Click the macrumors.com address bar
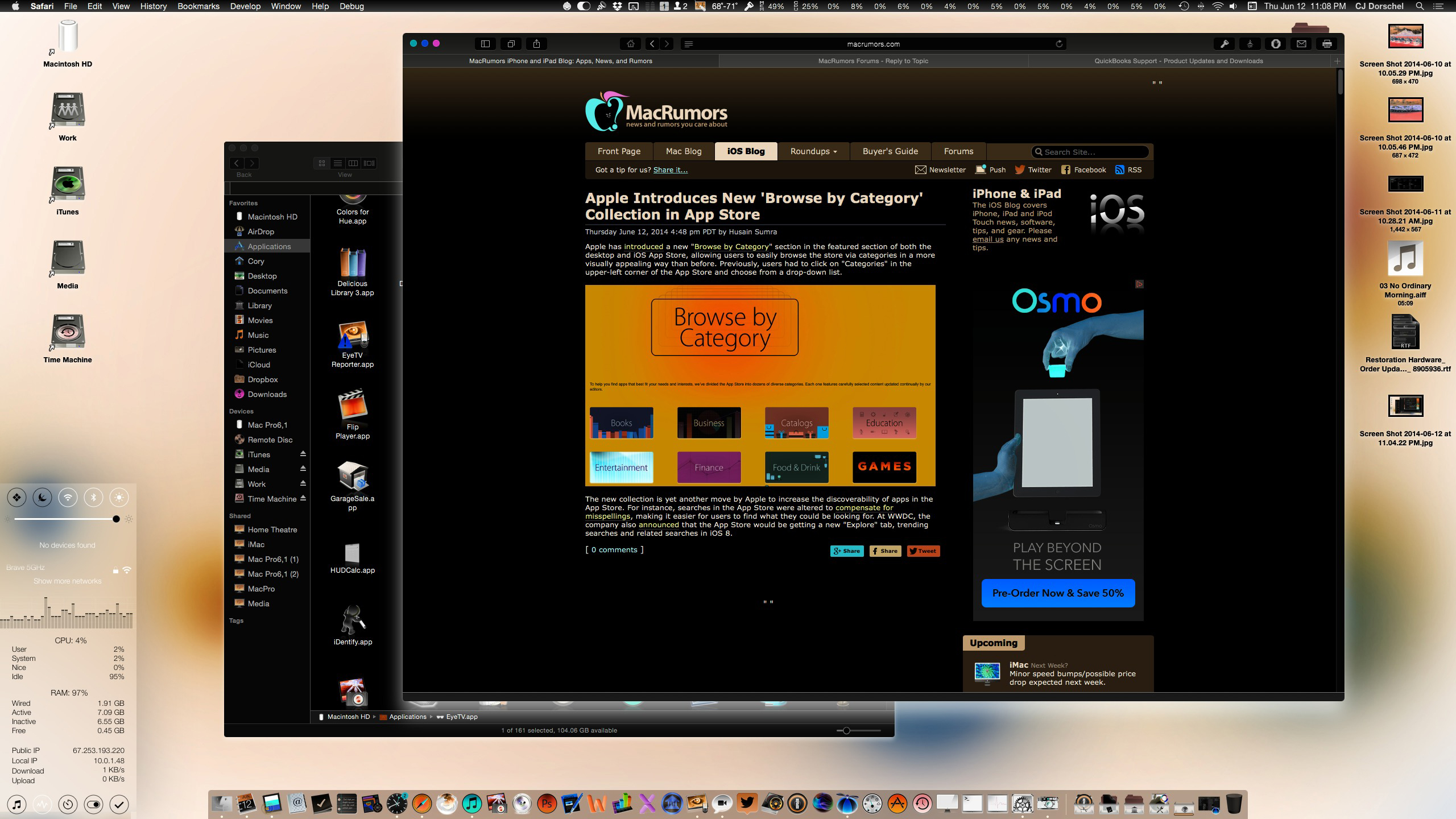This screenshot has width=1456, height=819. click(873, 44)
